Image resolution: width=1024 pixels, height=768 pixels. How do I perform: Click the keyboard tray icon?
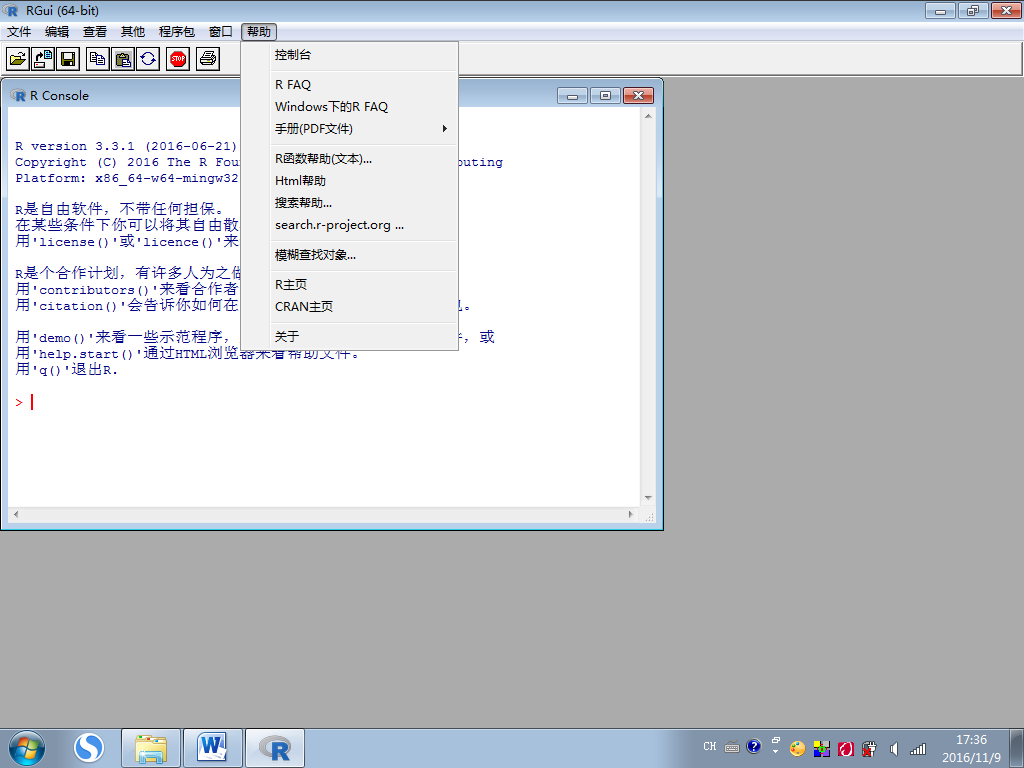[x=732, y=747]
